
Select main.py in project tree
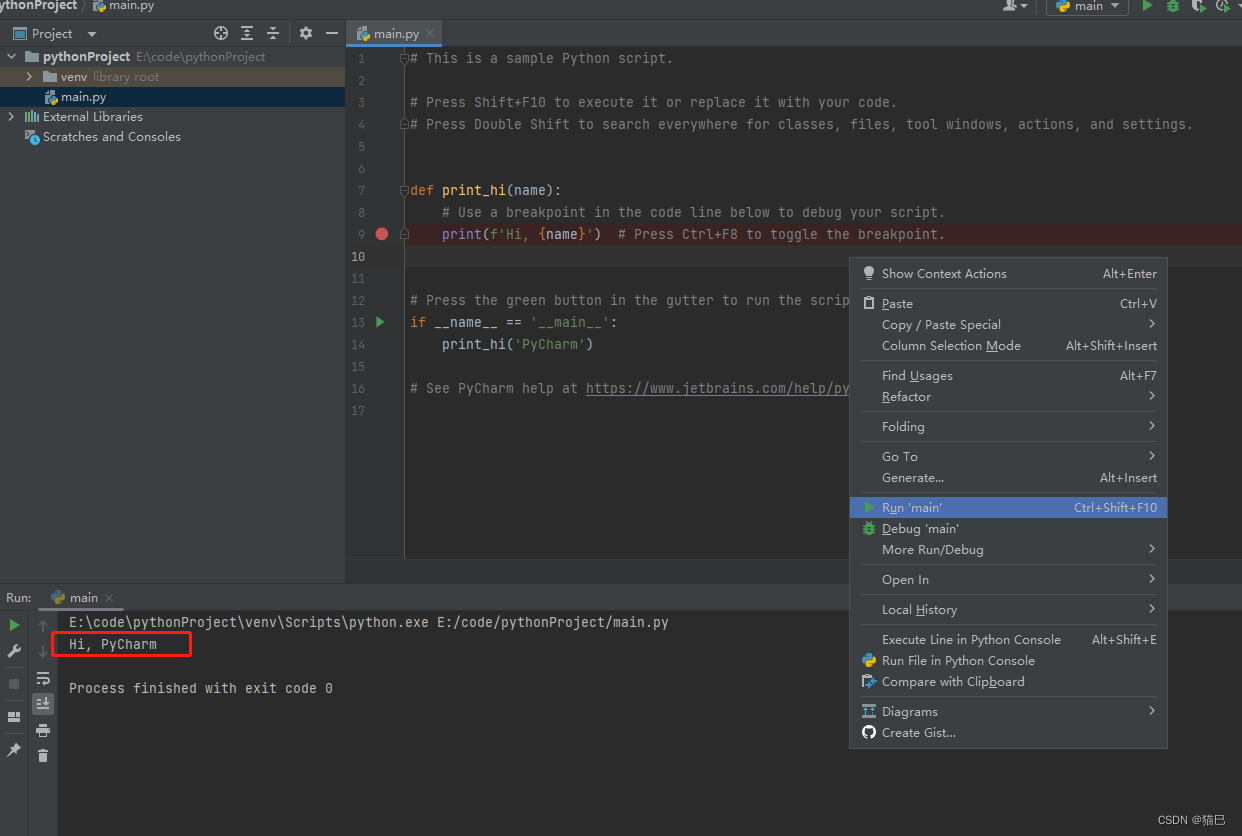(x=83, y=97)
